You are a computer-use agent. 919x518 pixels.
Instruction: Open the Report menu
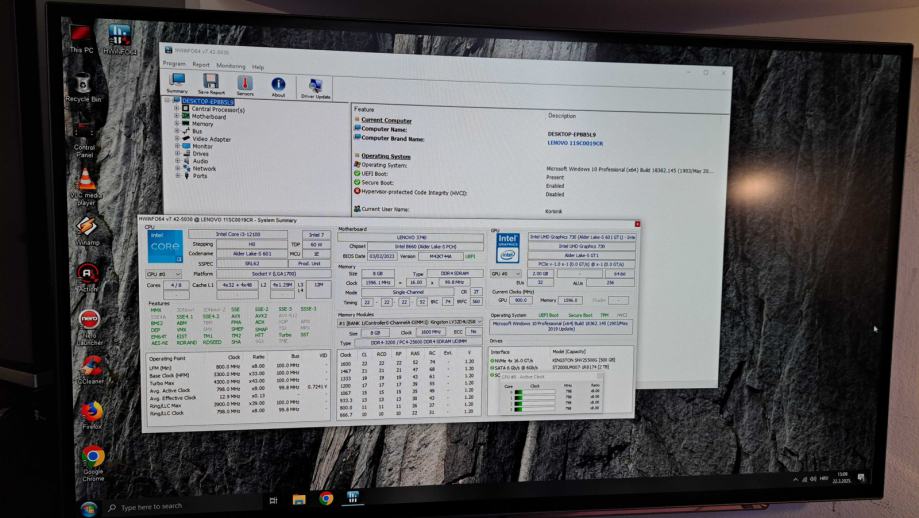[200, 64]
